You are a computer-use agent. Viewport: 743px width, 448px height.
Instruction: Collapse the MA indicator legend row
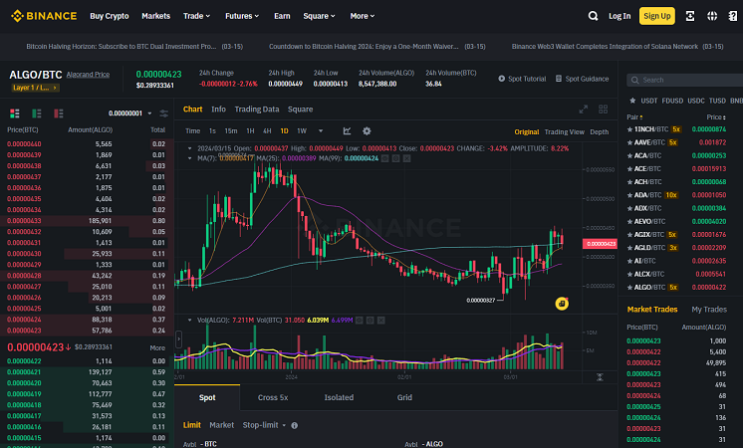pos(190,158)
